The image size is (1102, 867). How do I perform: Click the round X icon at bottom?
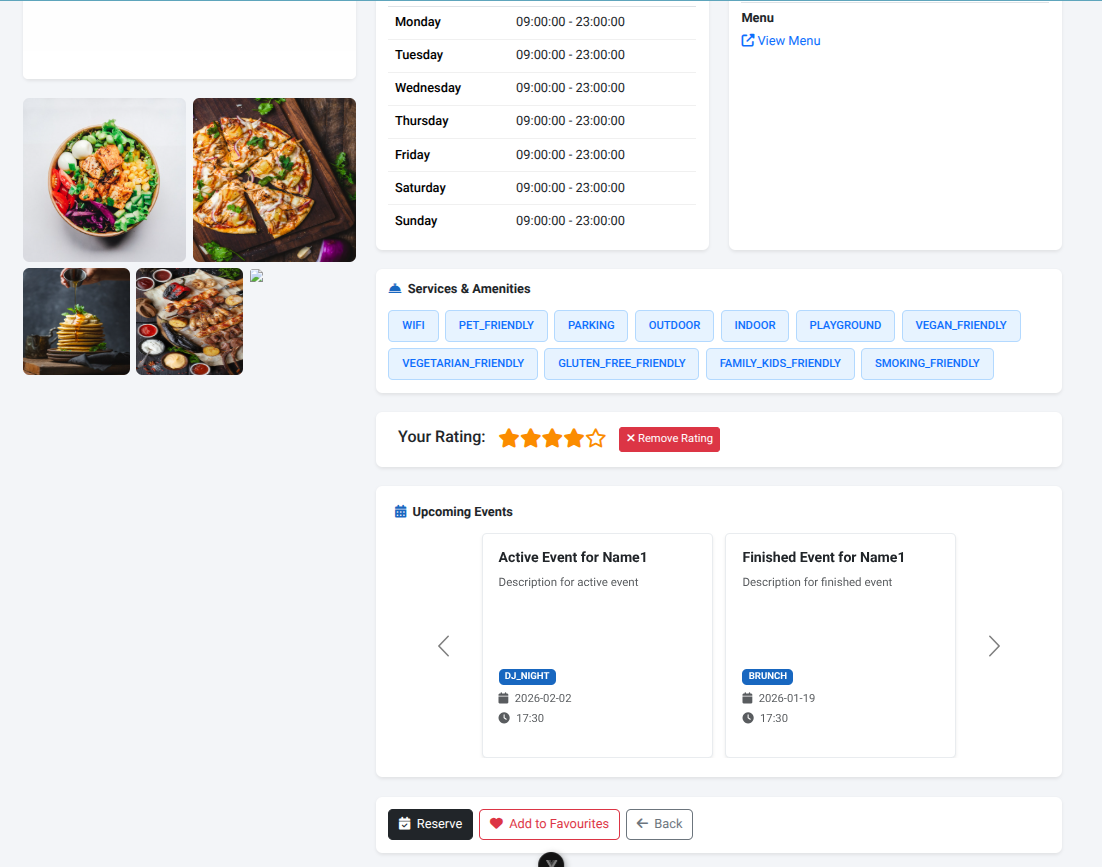551,860
